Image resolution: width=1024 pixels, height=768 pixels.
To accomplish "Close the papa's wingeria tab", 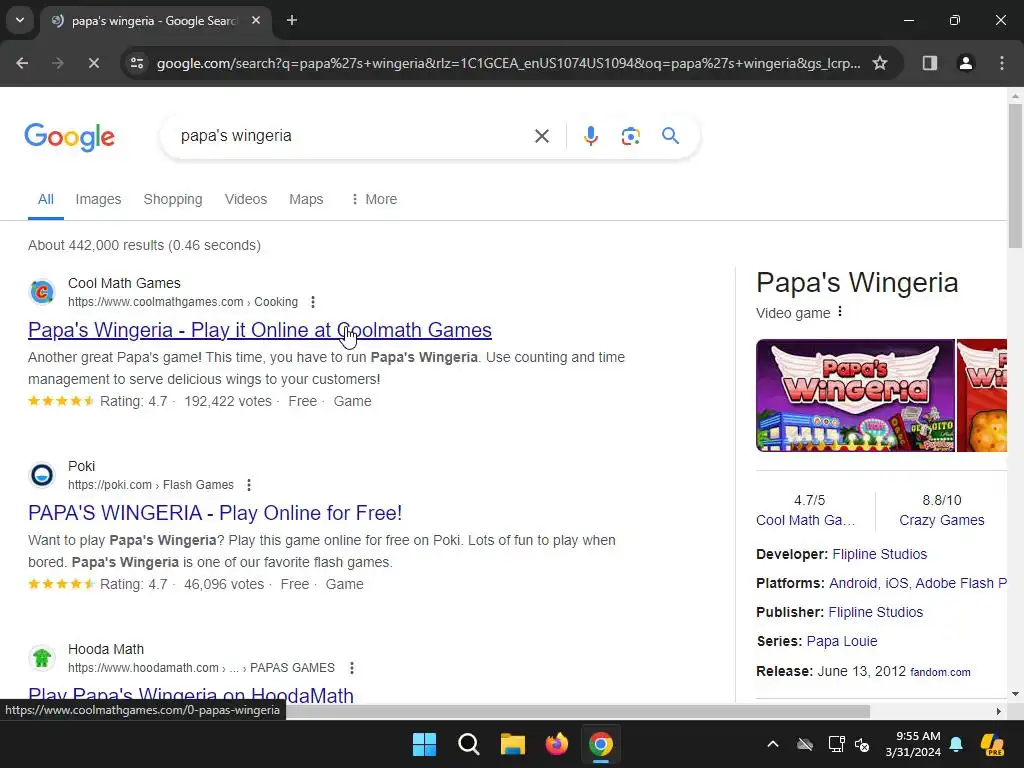I will [x=256, y=20].
